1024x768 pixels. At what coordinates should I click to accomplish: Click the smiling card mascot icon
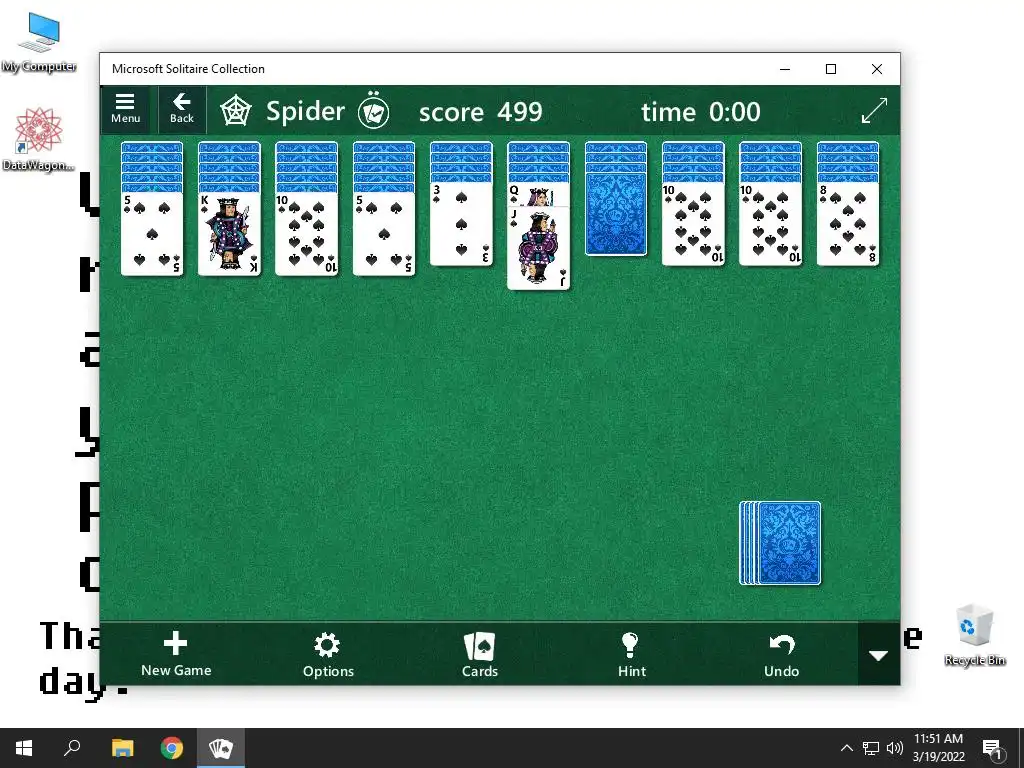tap(374, 111)
